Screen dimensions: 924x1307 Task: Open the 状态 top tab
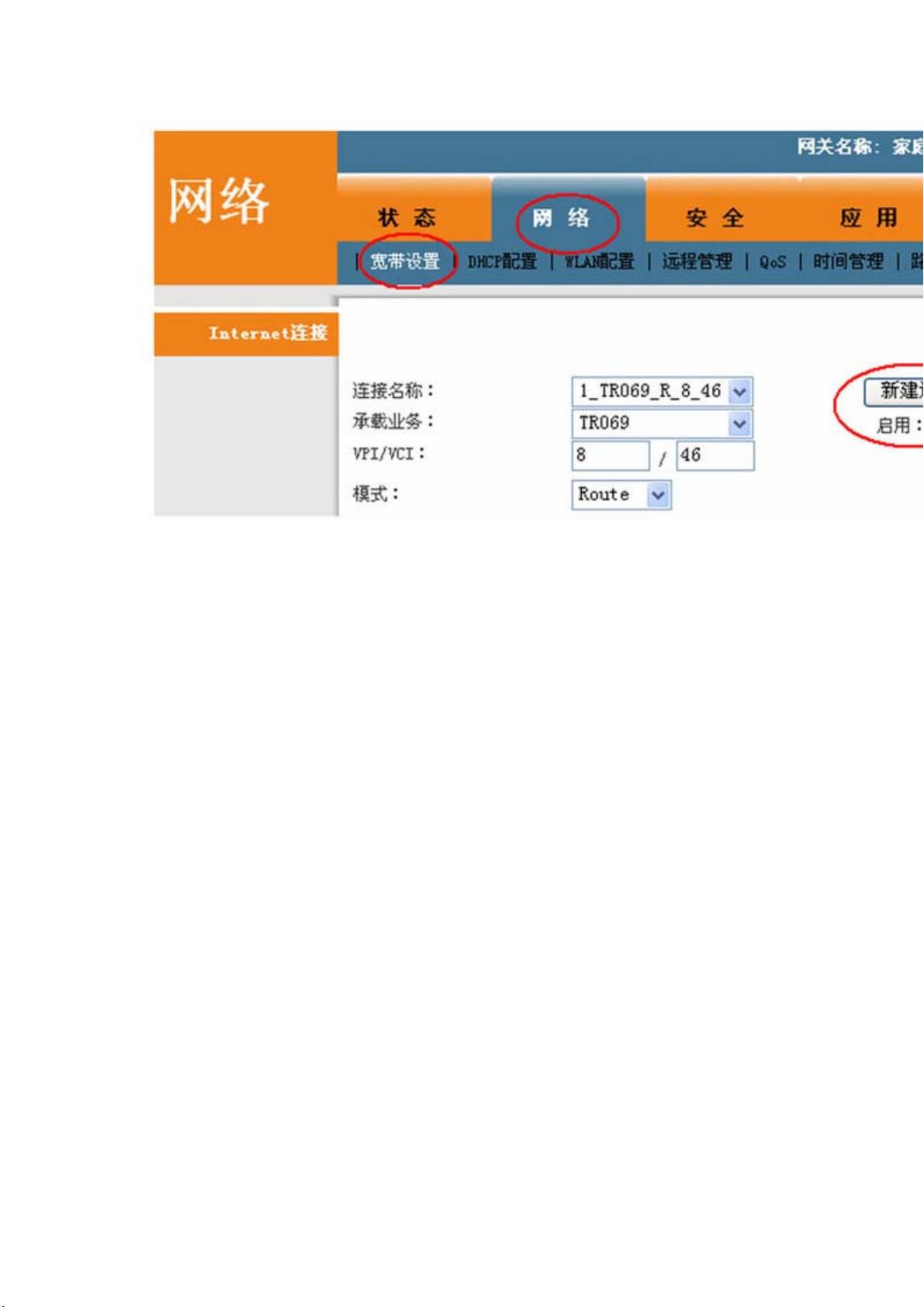[x=407, y=218]
